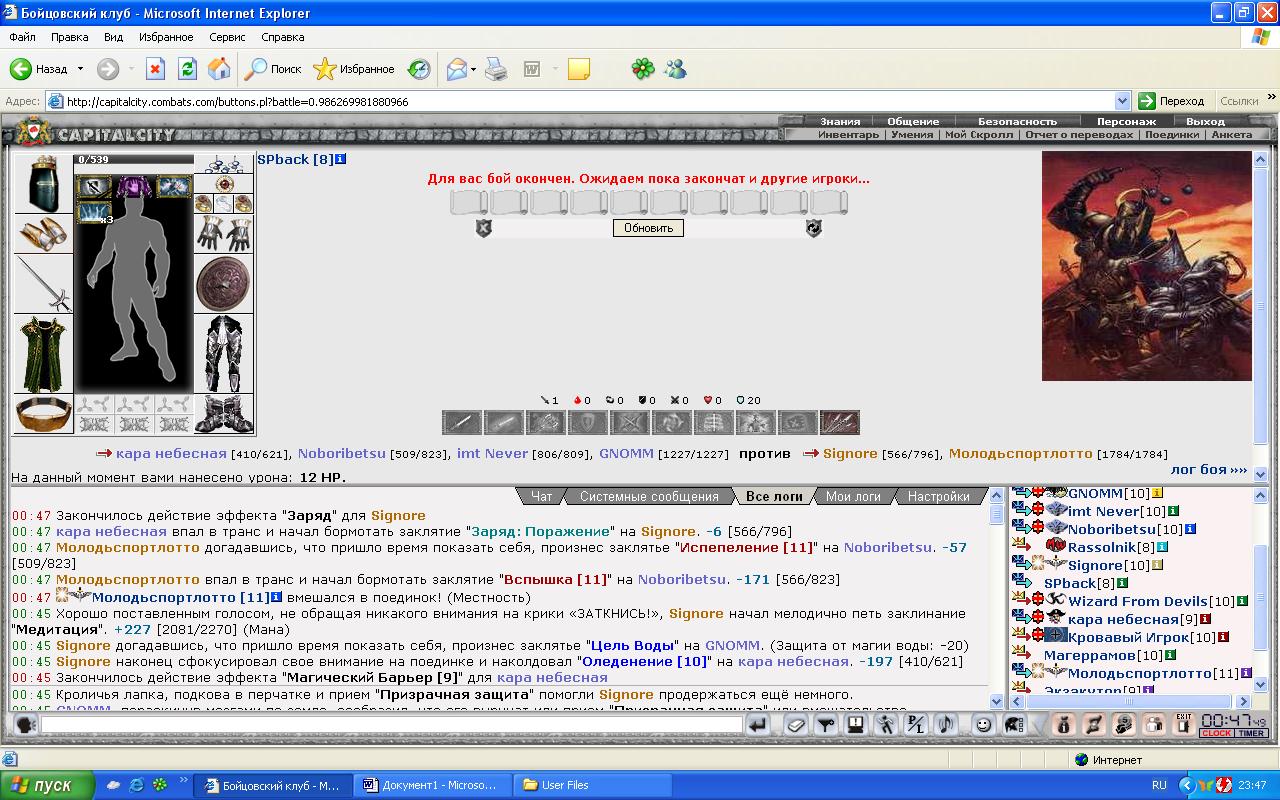Click the boots equipment slot
Viewport: 1280px width, 800px height.
[x=224, y=414]
